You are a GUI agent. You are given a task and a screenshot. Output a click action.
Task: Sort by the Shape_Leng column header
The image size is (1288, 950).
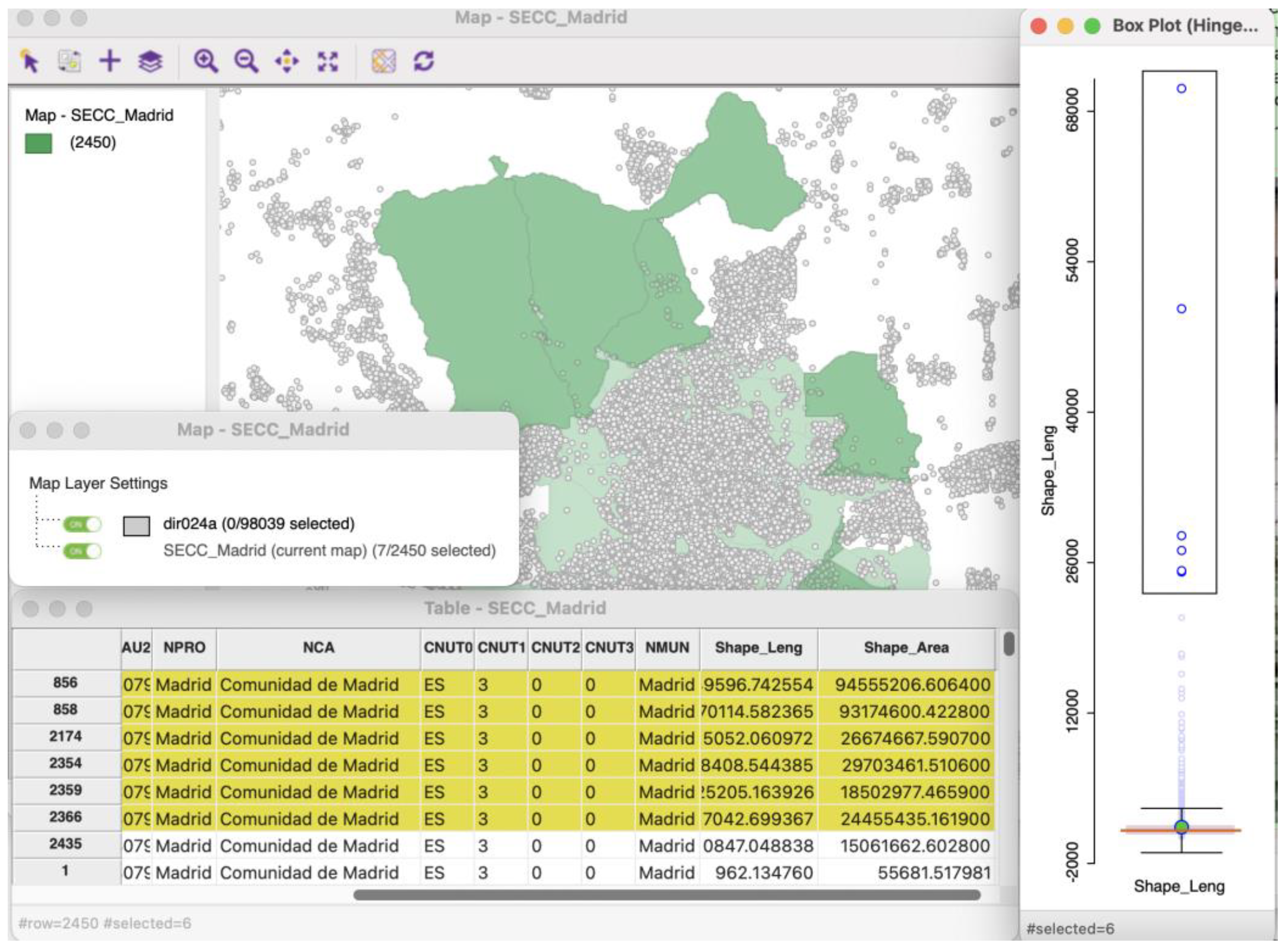759,647
